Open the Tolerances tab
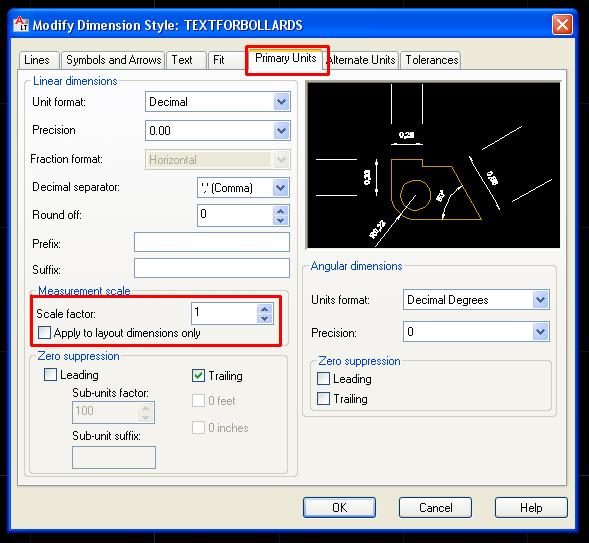This screenshot has width=589, height=543. click(x=432, y=60)
